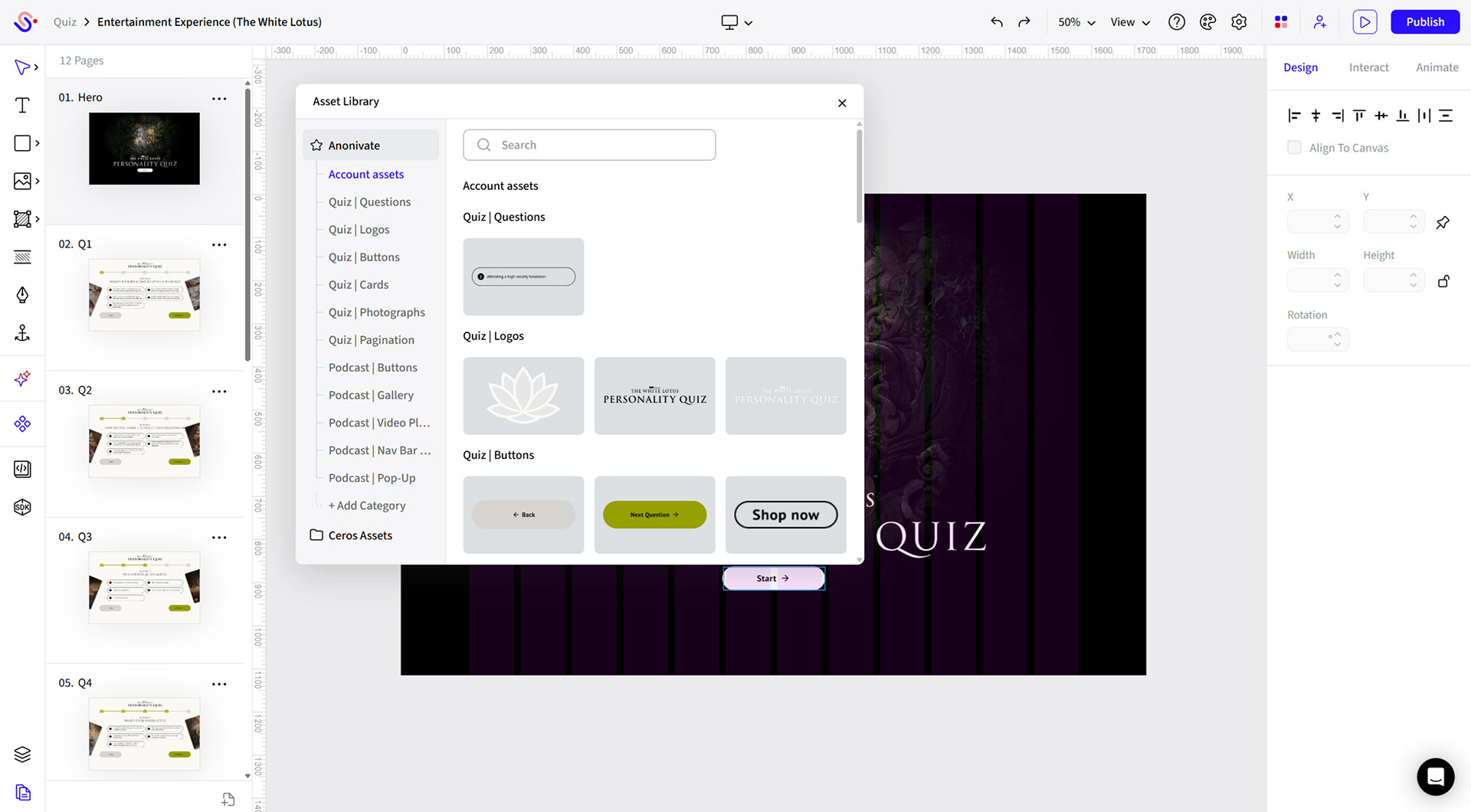The image size is (1471, 812).
Task: Click the X position stepper
Action: [x=1337, y=221]
